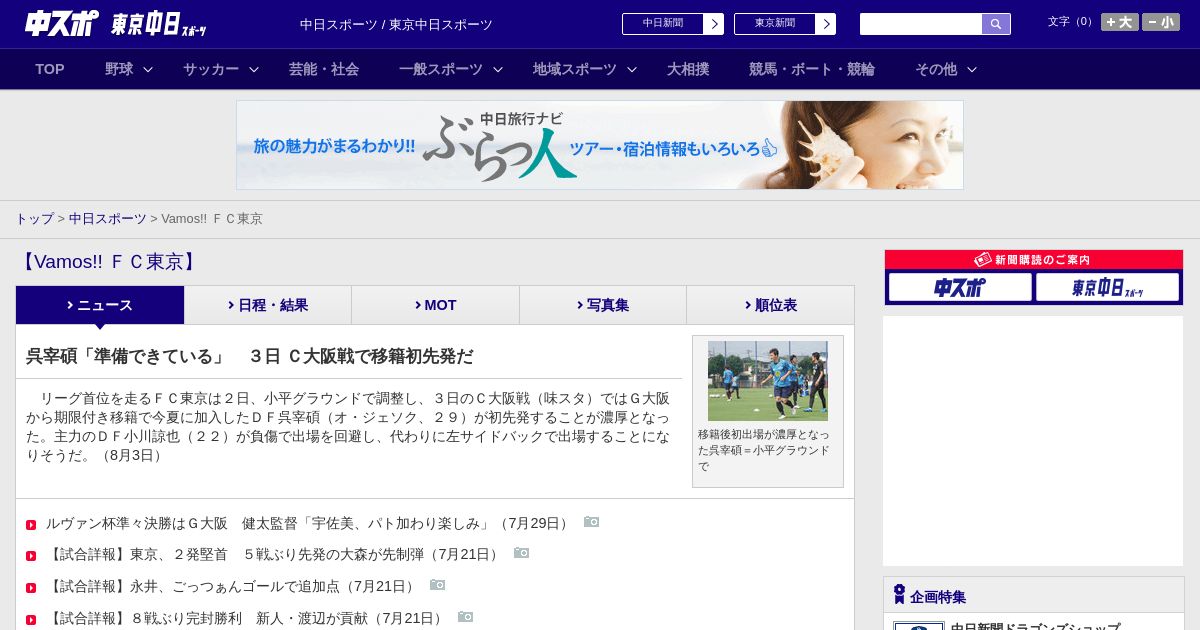Switch to 写真集 tab

(x=603, y=305)
